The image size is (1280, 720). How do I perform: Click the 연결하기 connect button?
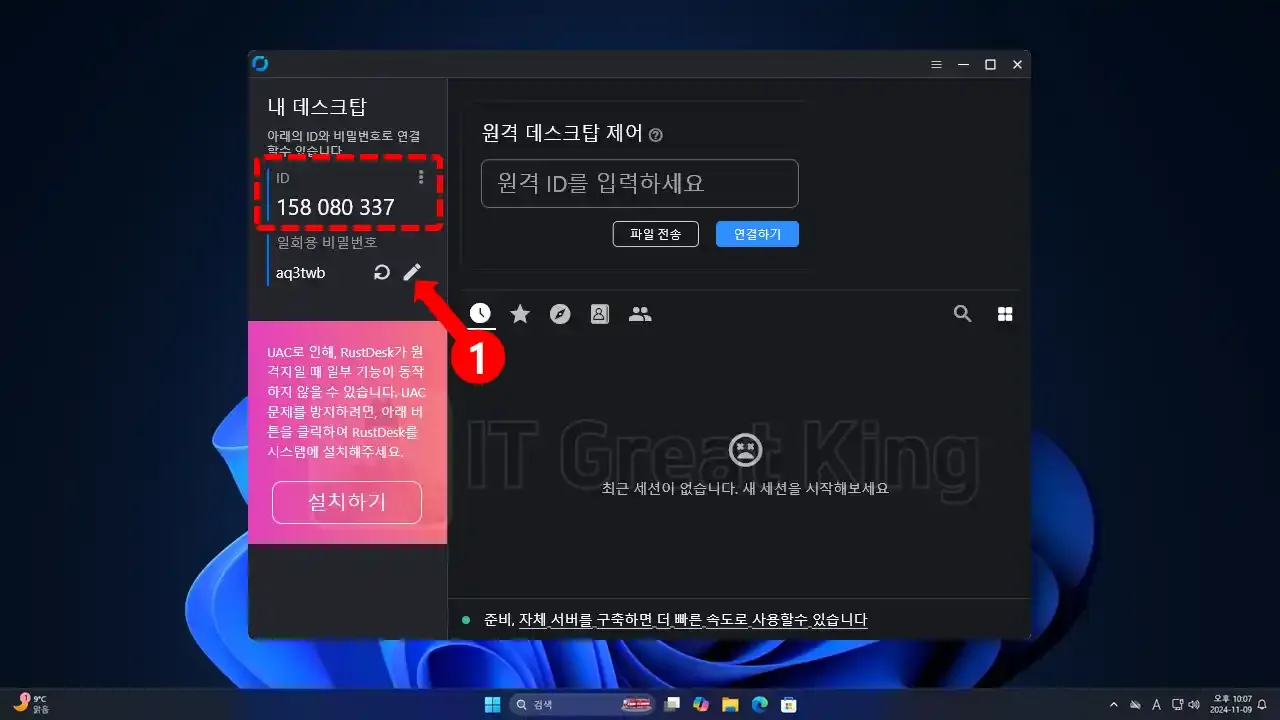tap(757, 234)
